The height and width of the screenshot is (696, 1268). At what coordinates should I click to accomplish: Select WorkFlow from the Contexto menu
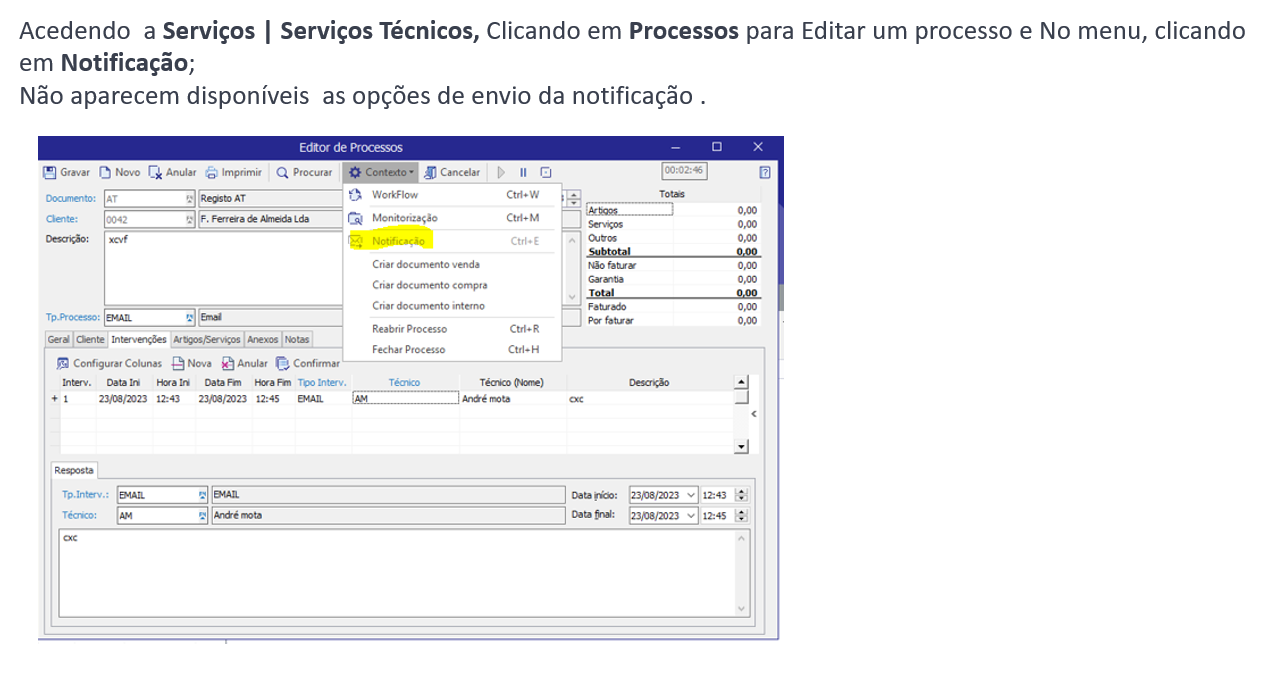[395, 195]
